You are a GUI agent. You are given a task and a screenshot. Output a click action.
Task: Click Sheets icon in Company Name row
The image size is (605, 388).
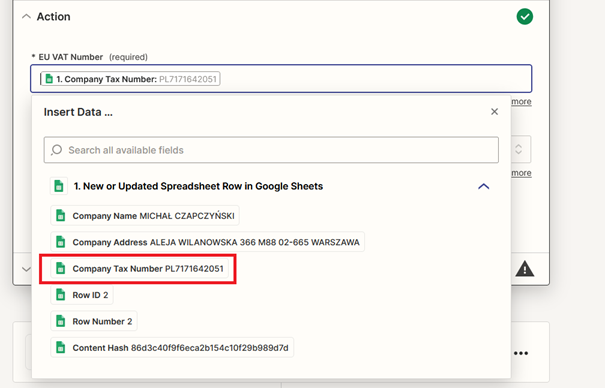click(61, 216)
